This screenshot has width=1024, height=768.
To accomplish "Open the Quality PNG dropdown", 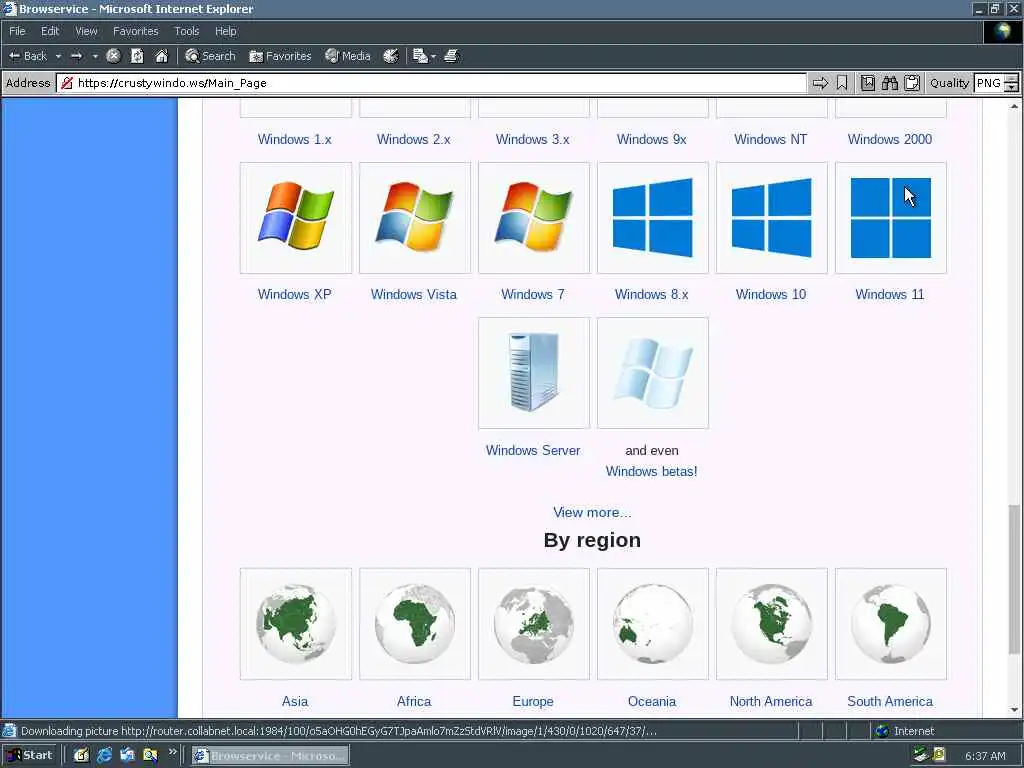I will [x=996, y=83].
